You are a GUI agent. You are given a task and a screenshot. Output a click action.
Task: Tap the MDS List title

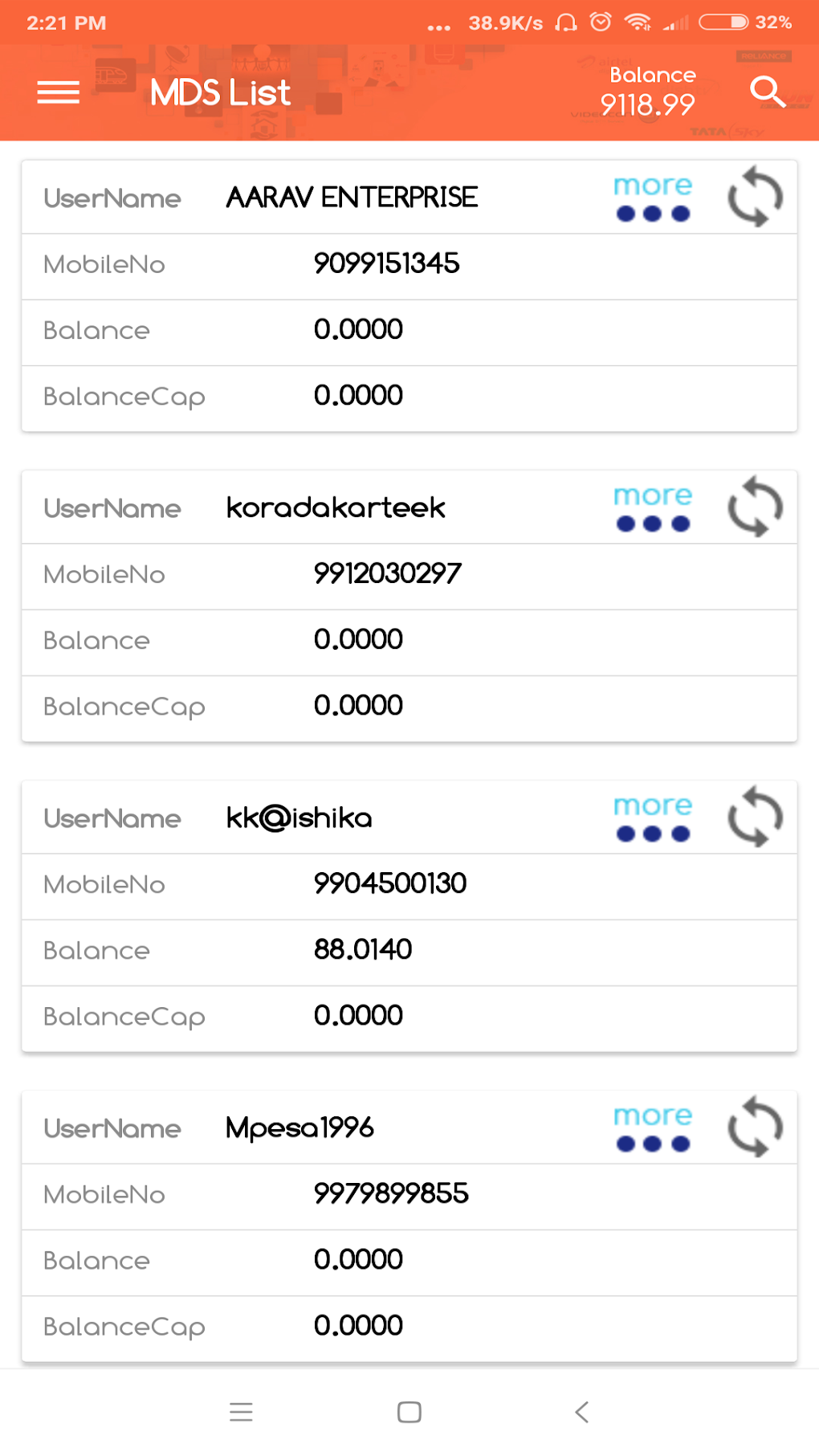coord(220,92)
